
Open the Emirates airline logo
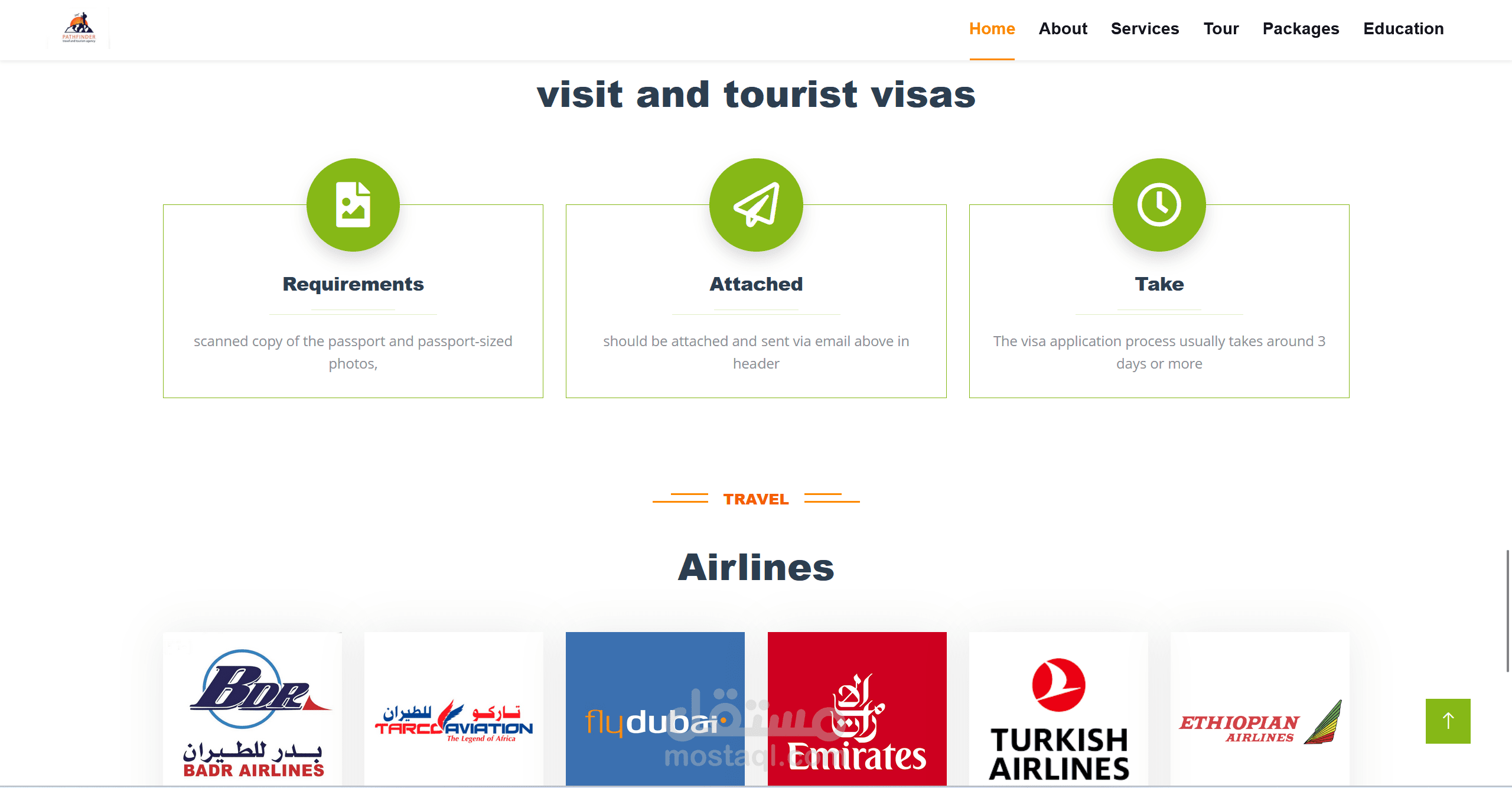tap(857, 709)
